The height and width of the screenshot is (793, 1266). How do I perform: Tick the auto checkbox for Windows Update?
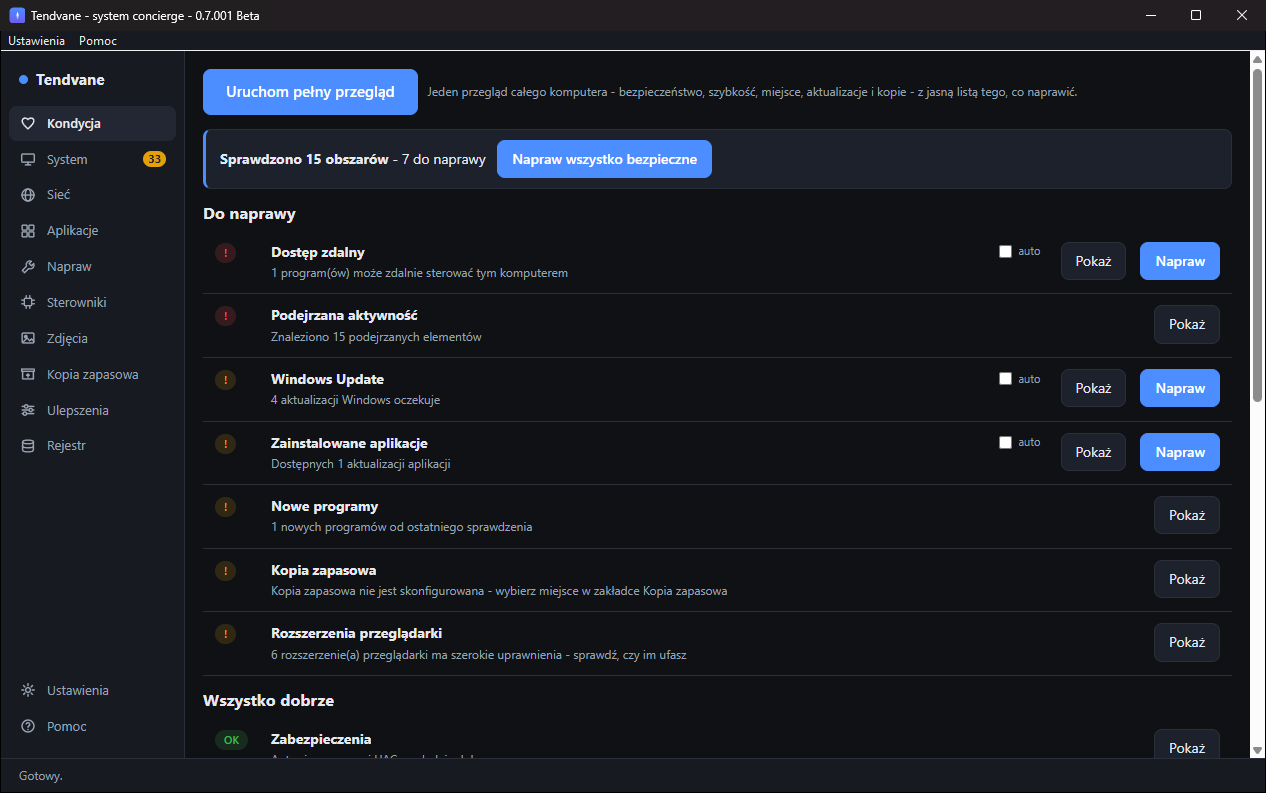(1006, 379)
